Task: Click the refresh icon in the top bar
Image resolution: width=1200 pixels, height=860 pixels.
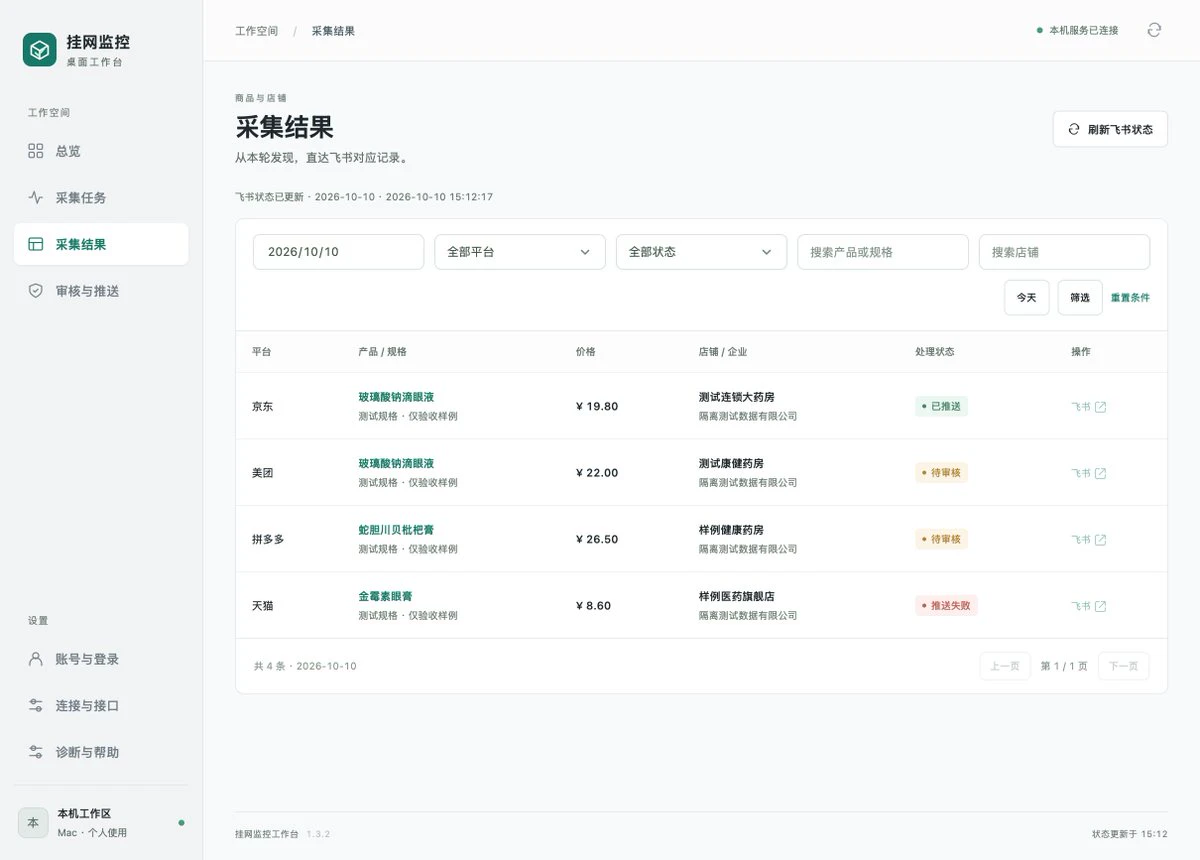Action: (1154, 30)
